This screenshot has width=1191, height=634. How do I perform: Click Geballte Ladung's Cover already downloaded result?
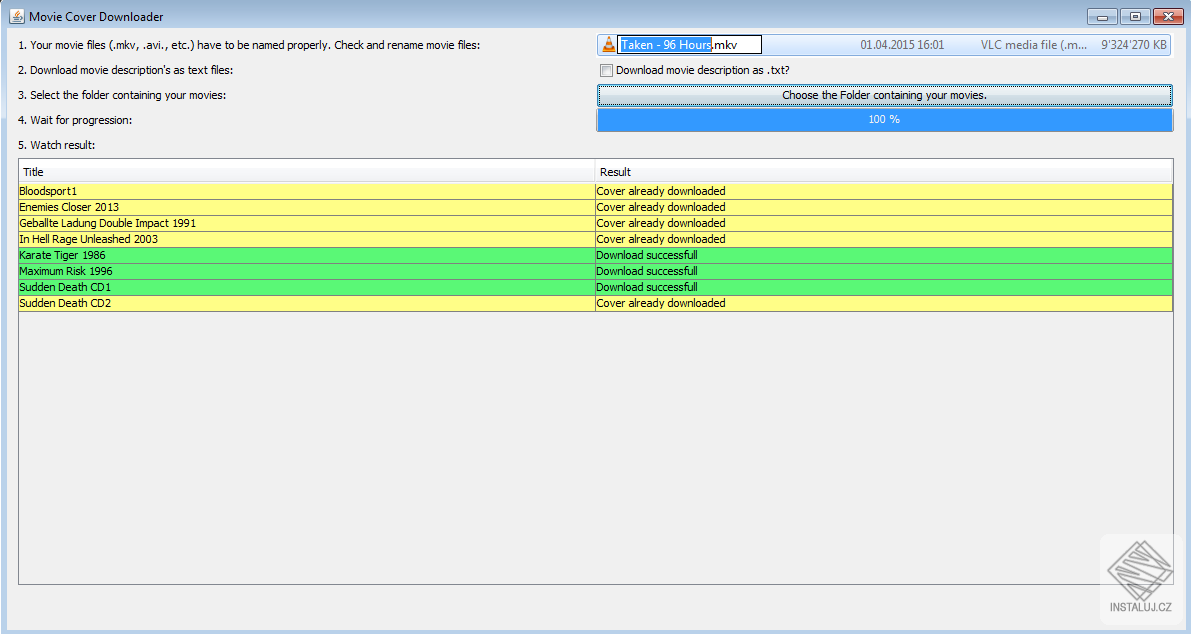pos(884,223)
